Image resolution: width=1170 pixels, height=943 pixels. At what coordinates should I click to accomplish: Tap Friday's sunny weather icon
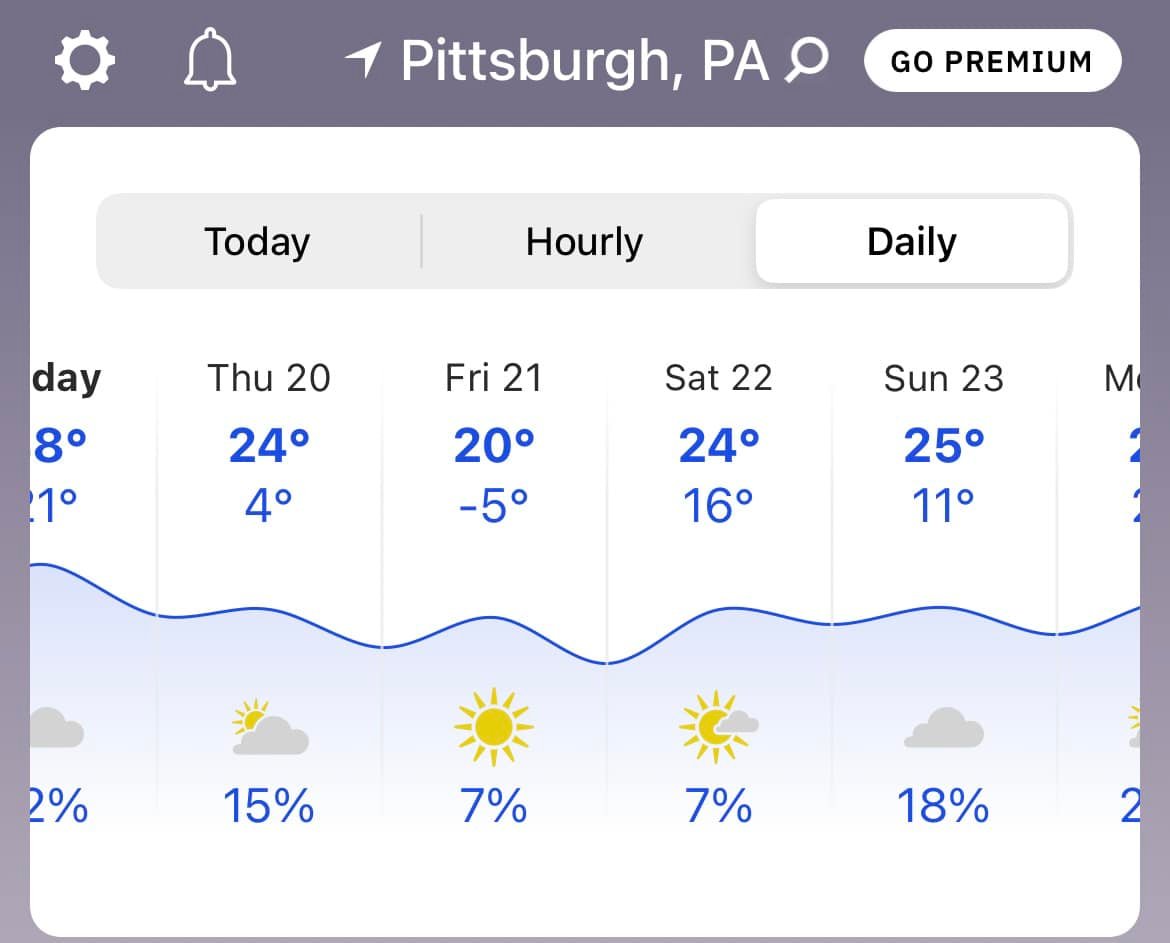[x=494, y=727]
